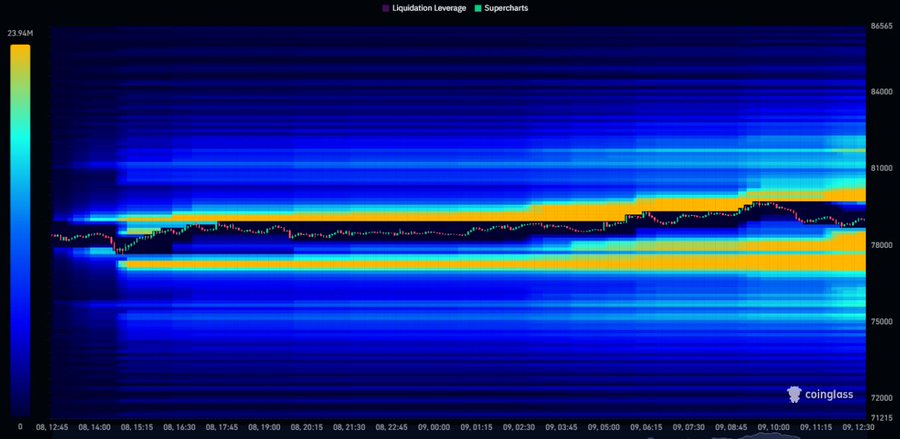
Task: Click the 09, 03:45 time label
Action: (561, 428)
